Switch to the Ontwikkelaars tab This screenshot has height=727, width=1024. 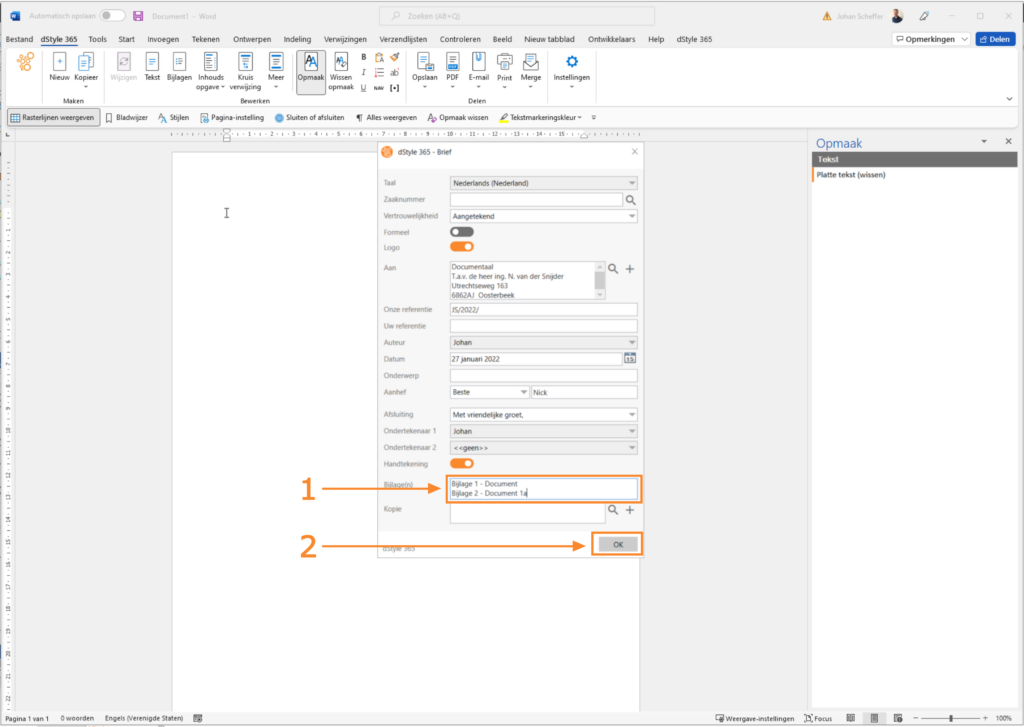pos(611,39)
